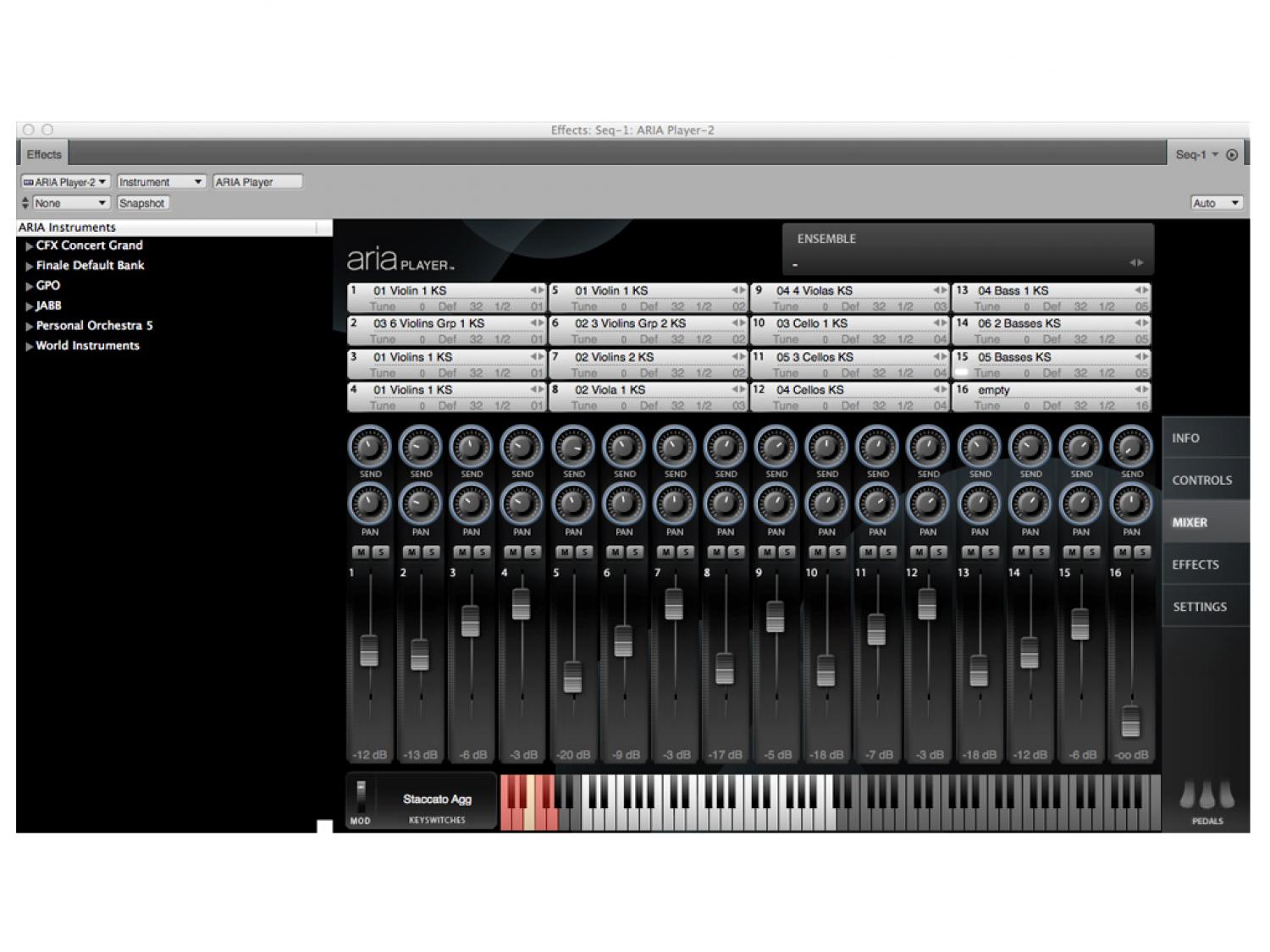1270x952 pixels.
Task: Click the PAN knob for channel 12
Action: click(x=928, y=504)
